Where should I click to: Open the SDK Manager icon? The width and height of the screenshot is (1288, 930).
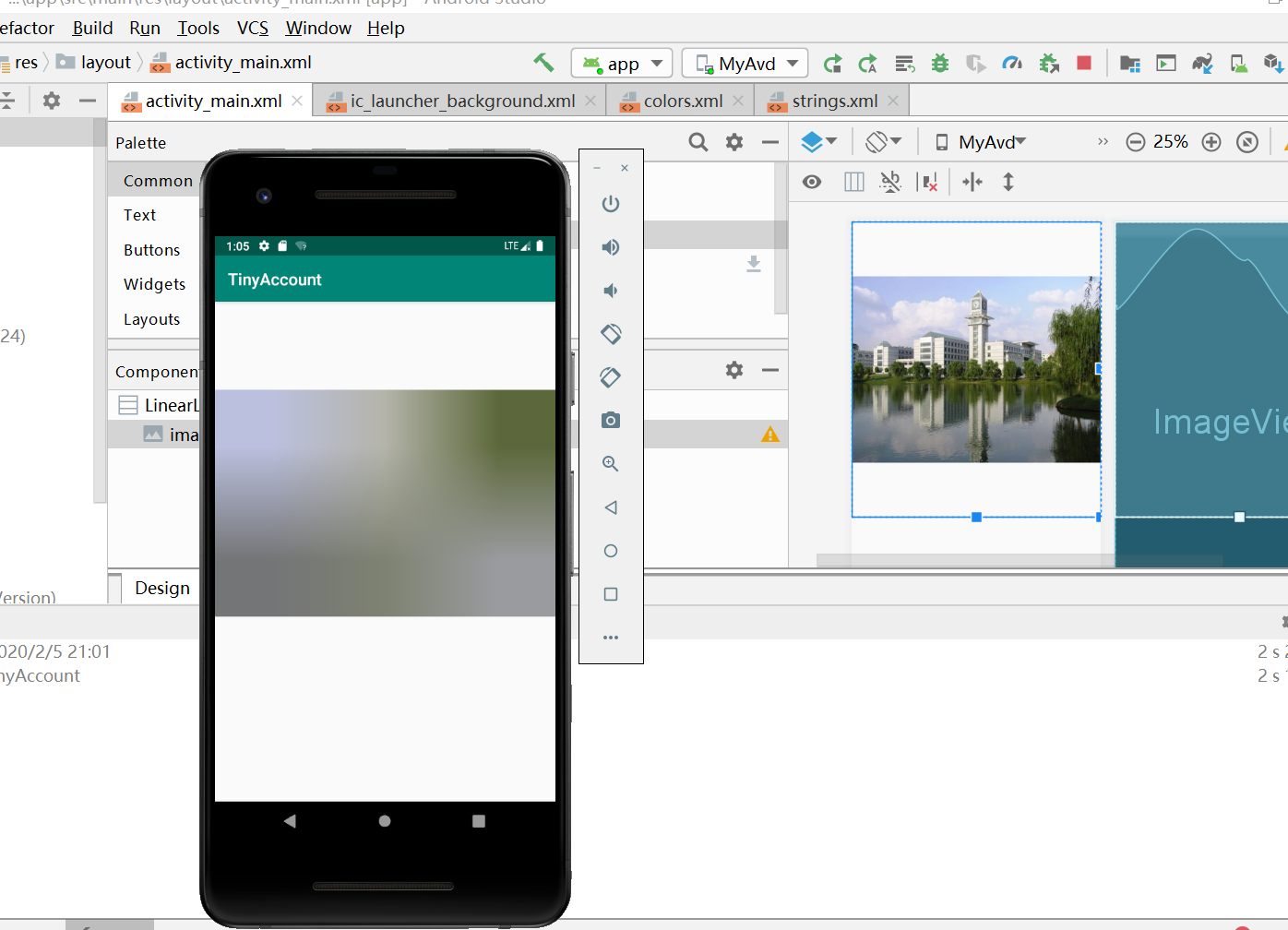click(1273, 64)
